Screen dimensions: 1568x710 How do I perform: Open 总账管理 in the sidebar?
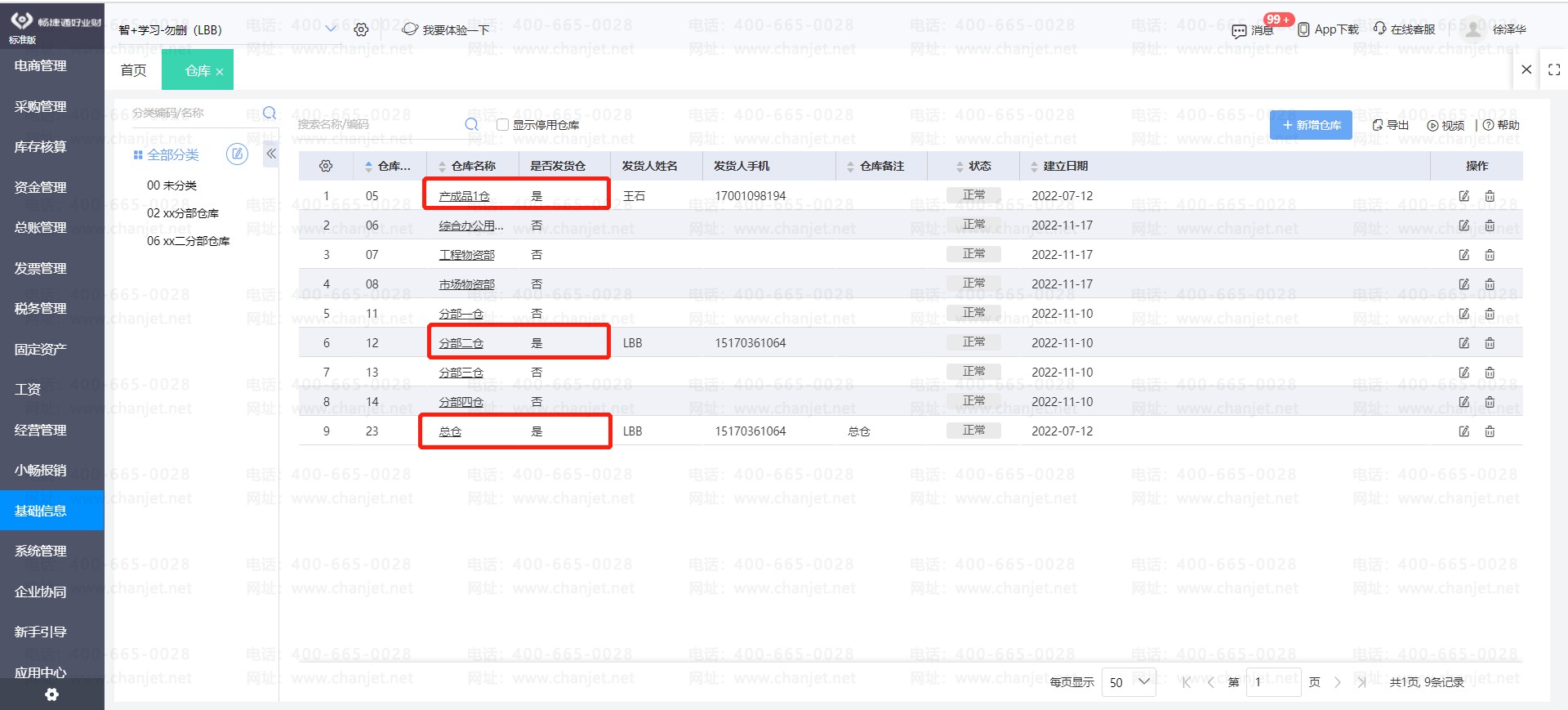point(41,228)
